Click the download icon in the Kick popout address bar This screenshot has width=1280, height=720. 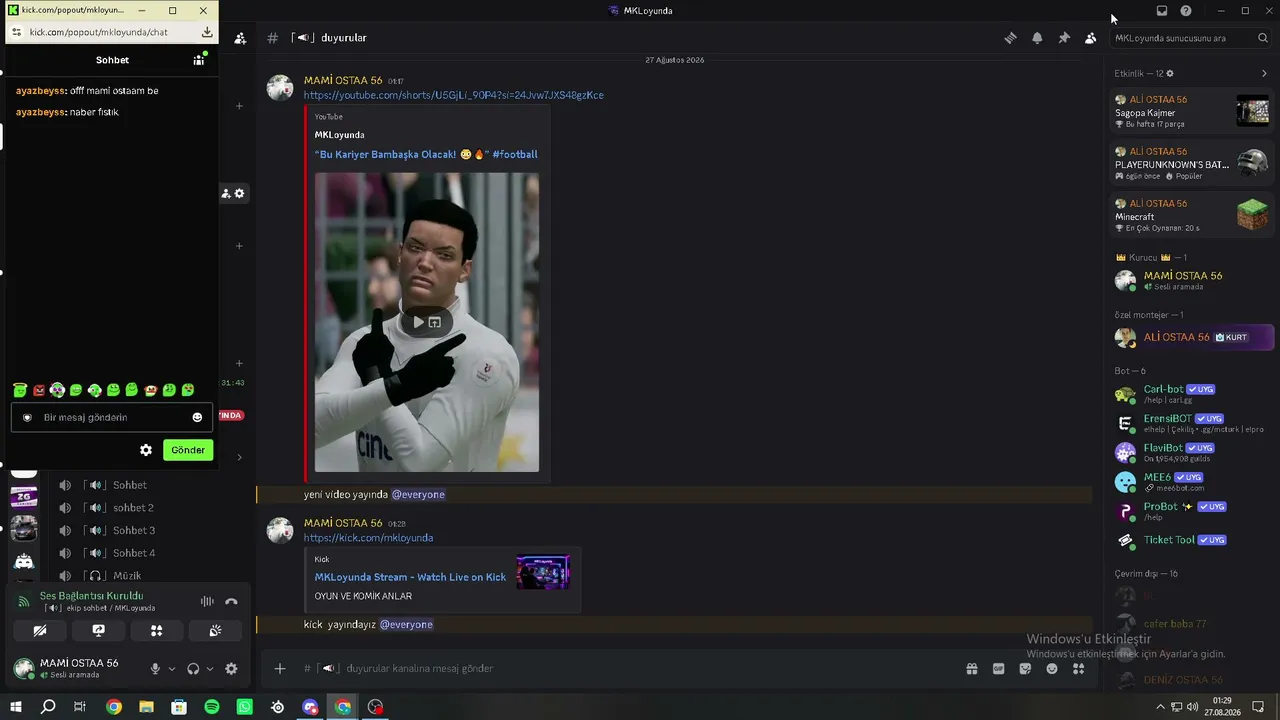[x=207, y=32]
